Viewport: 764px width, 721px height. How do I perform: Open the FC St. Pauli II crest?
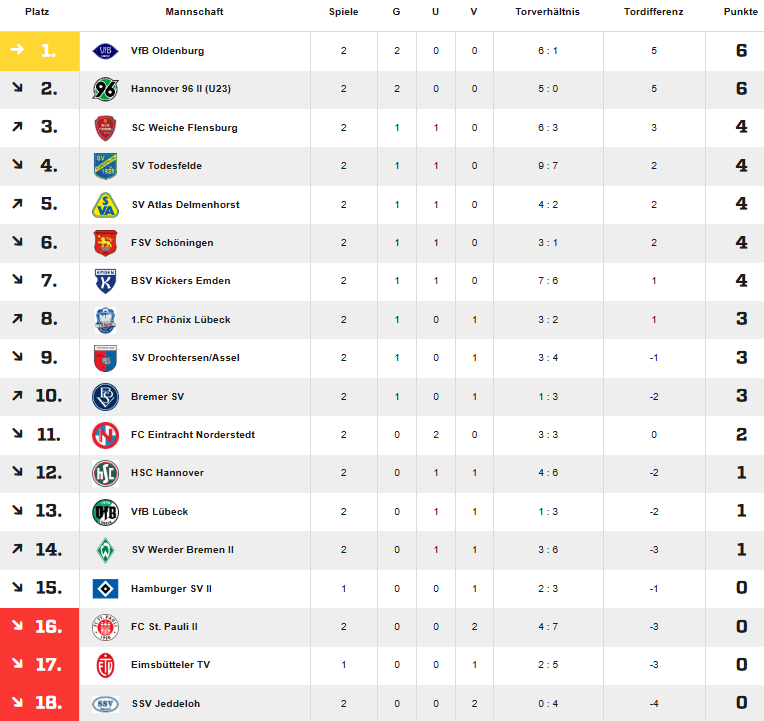(105, 627)
